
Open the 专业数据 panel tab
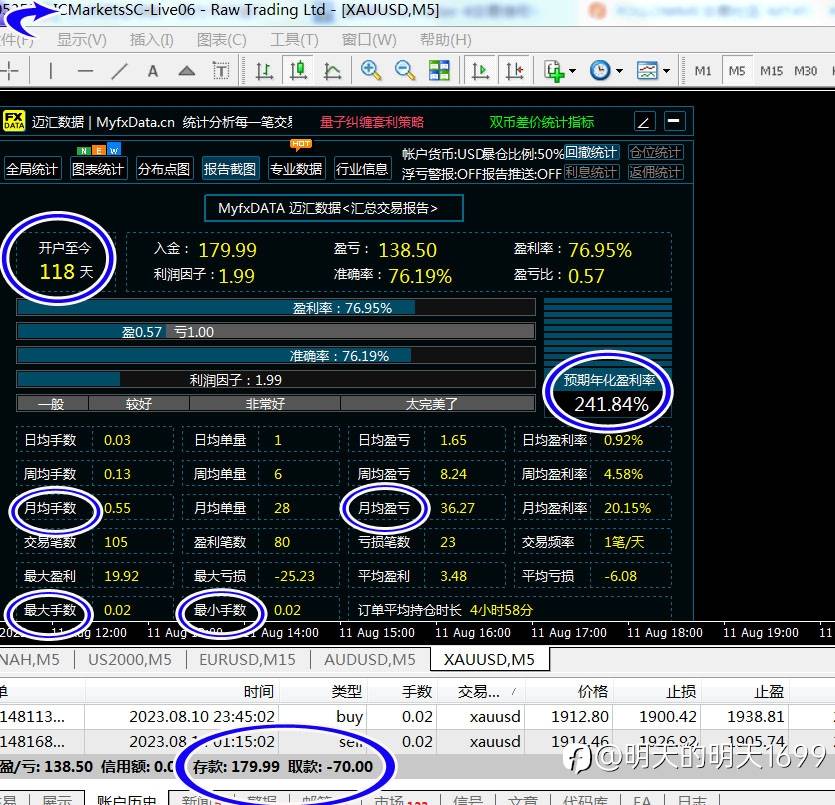point(296,169)
